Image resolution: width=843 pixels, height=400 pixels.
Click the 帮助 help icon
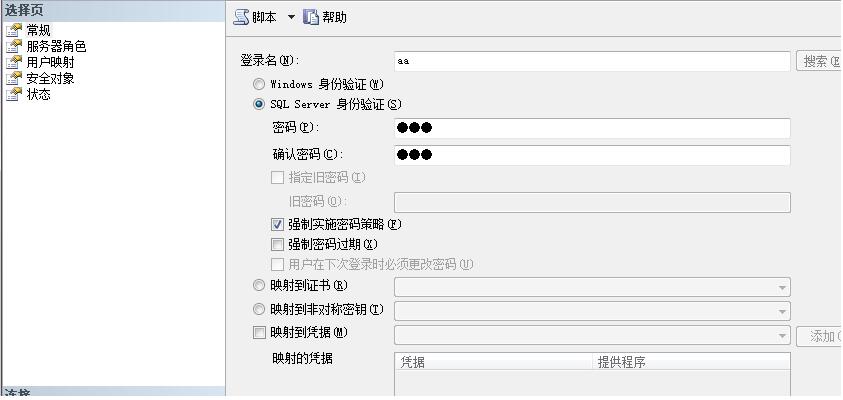(x=311, y=17)
